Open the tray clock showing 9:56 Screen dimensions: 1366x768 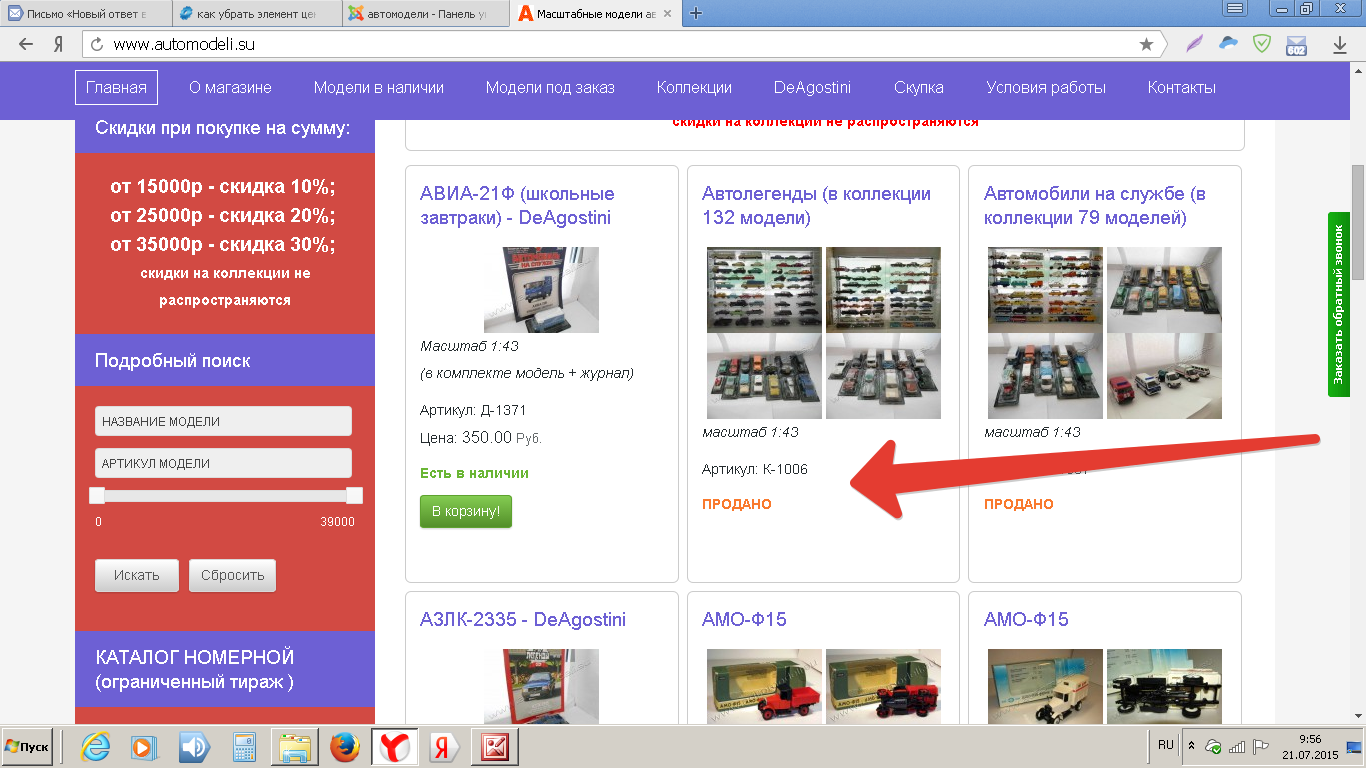pyautogui.click(x=1309, y=747)
